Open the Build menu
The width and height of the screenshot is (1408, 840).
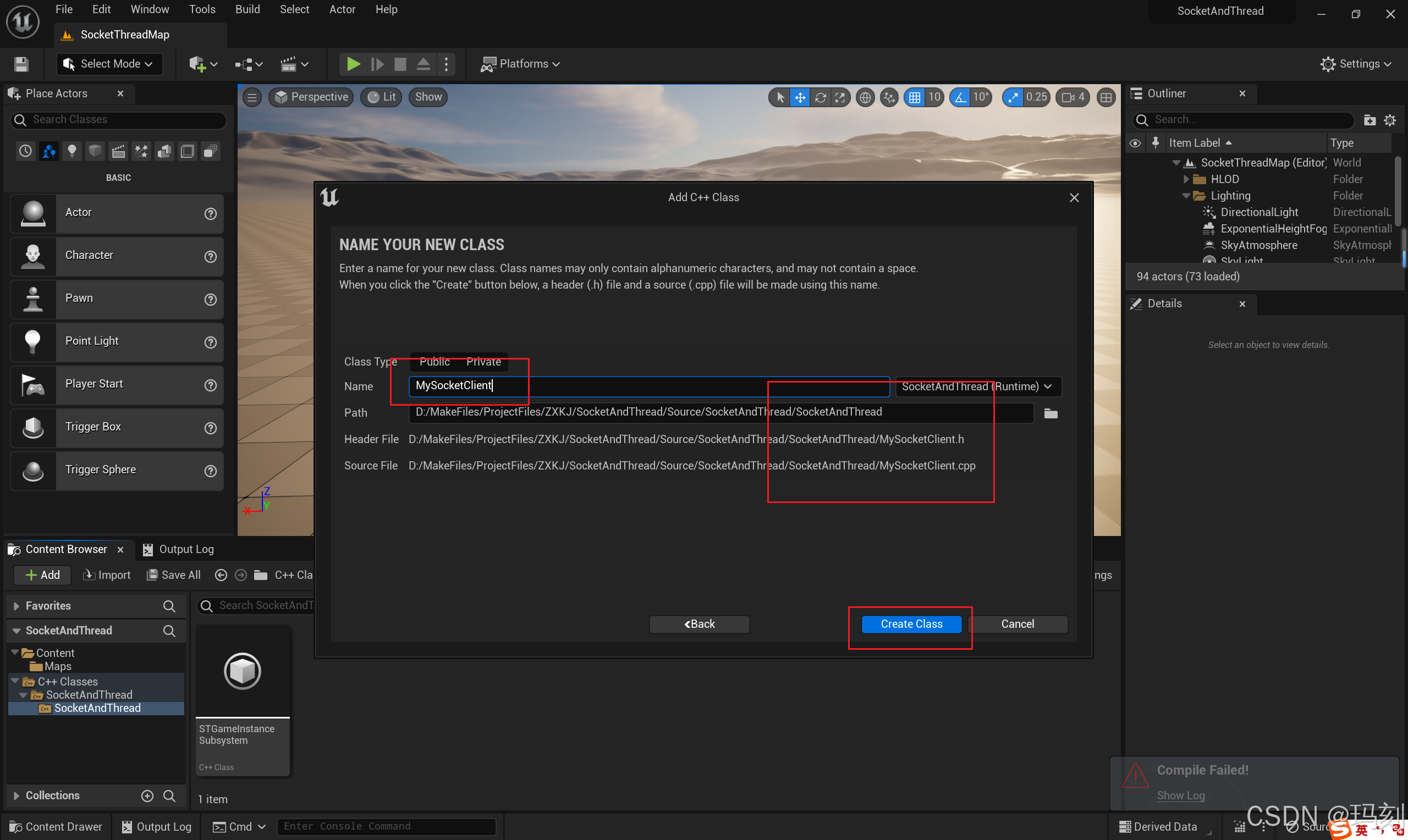point(248,9)
